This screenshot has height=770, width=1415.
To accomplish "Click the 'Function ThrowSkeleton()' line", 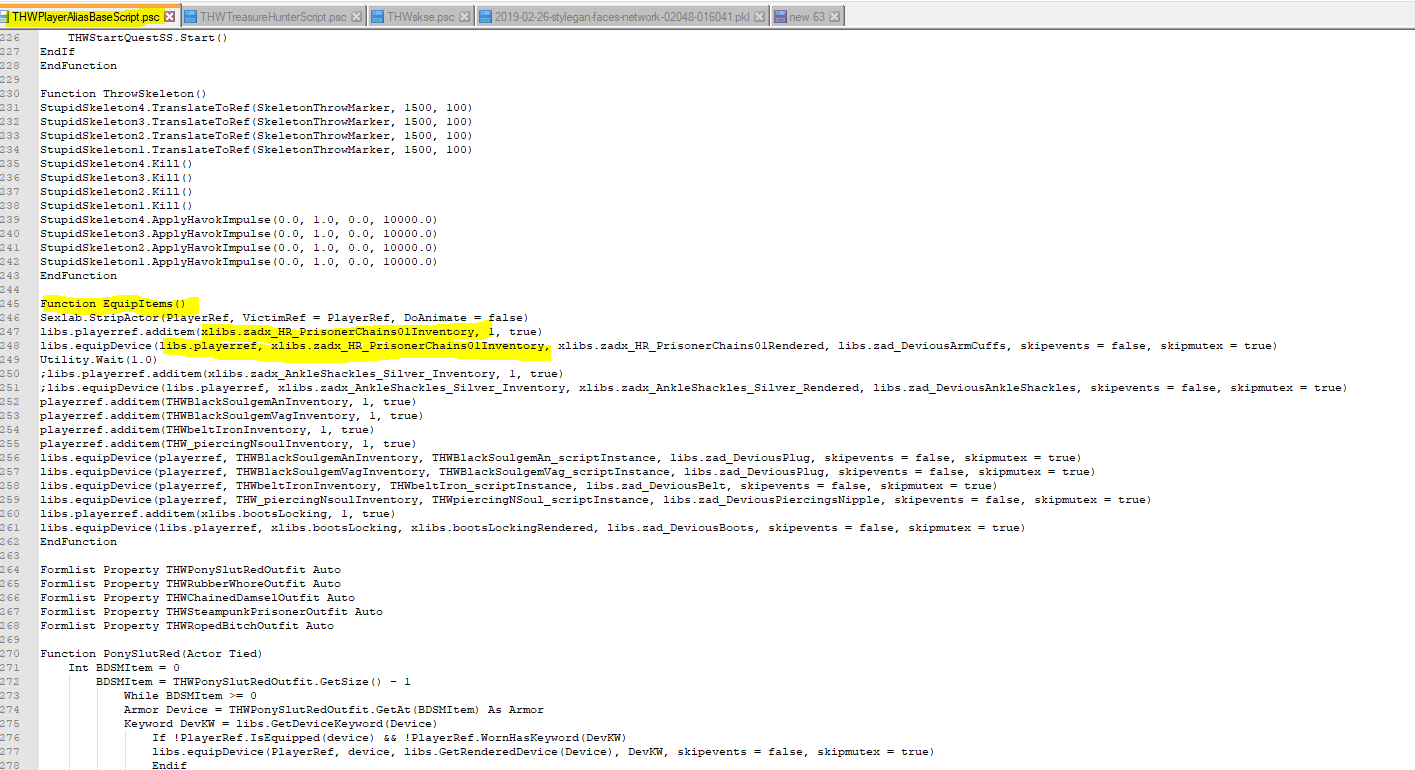I will tap(123, 93).
